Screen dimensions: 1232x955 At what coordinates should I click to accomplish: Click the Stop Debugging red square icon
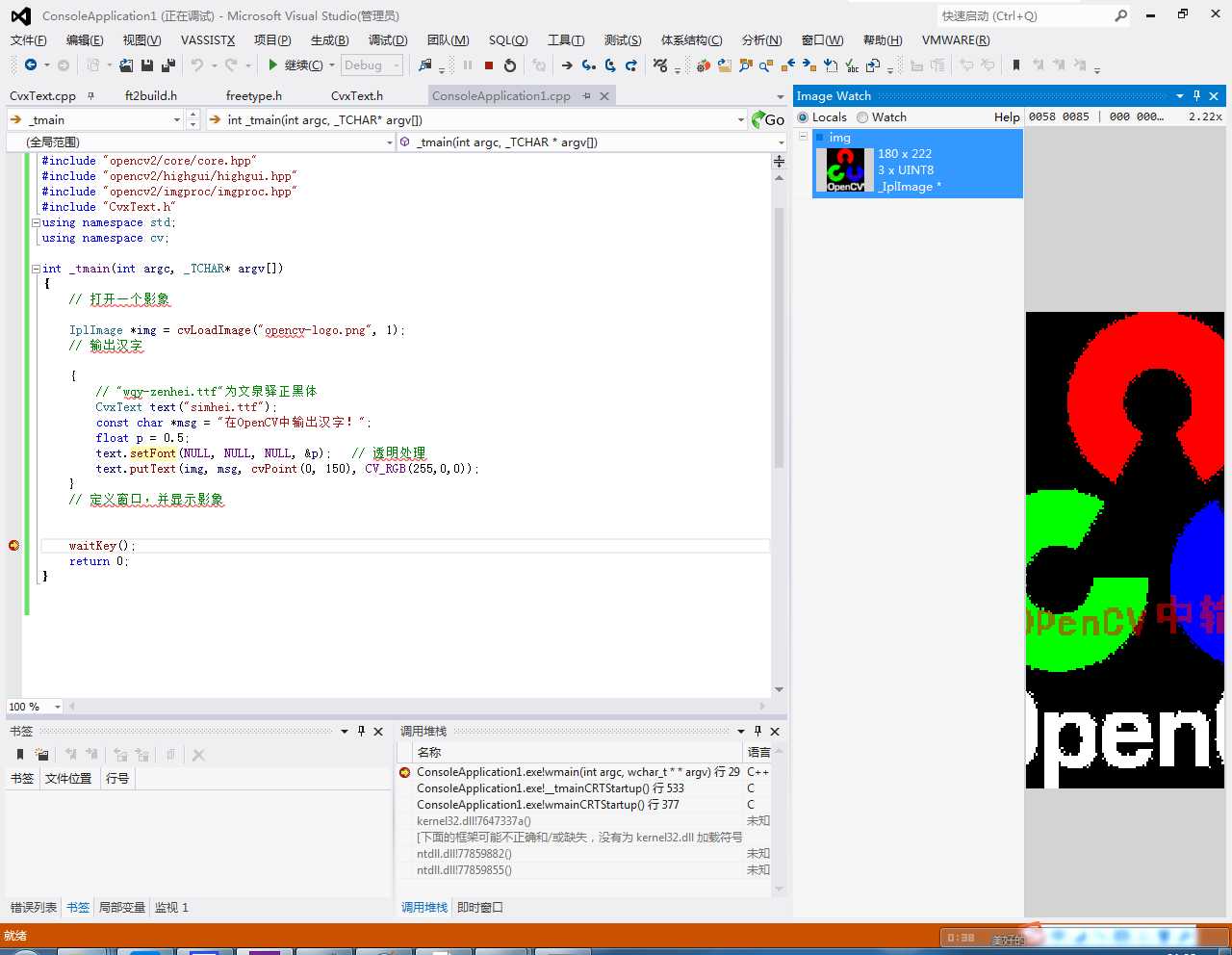[x=489, y=65]
